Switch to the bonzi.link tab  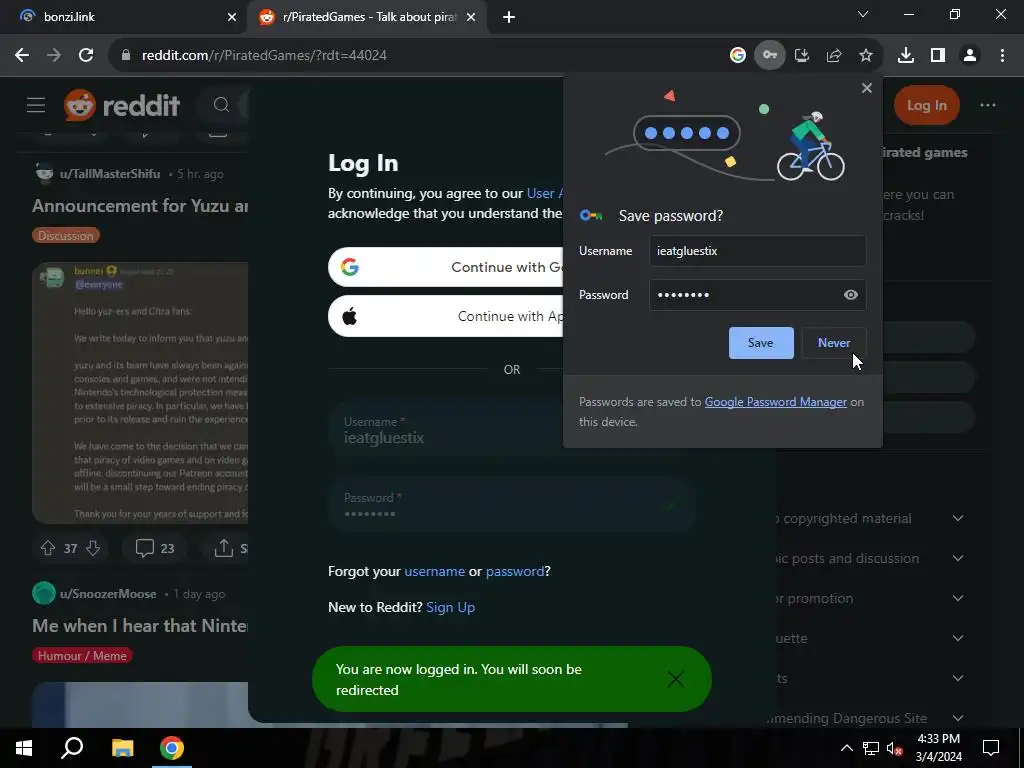pyautogui.click(x=124, y=17)
